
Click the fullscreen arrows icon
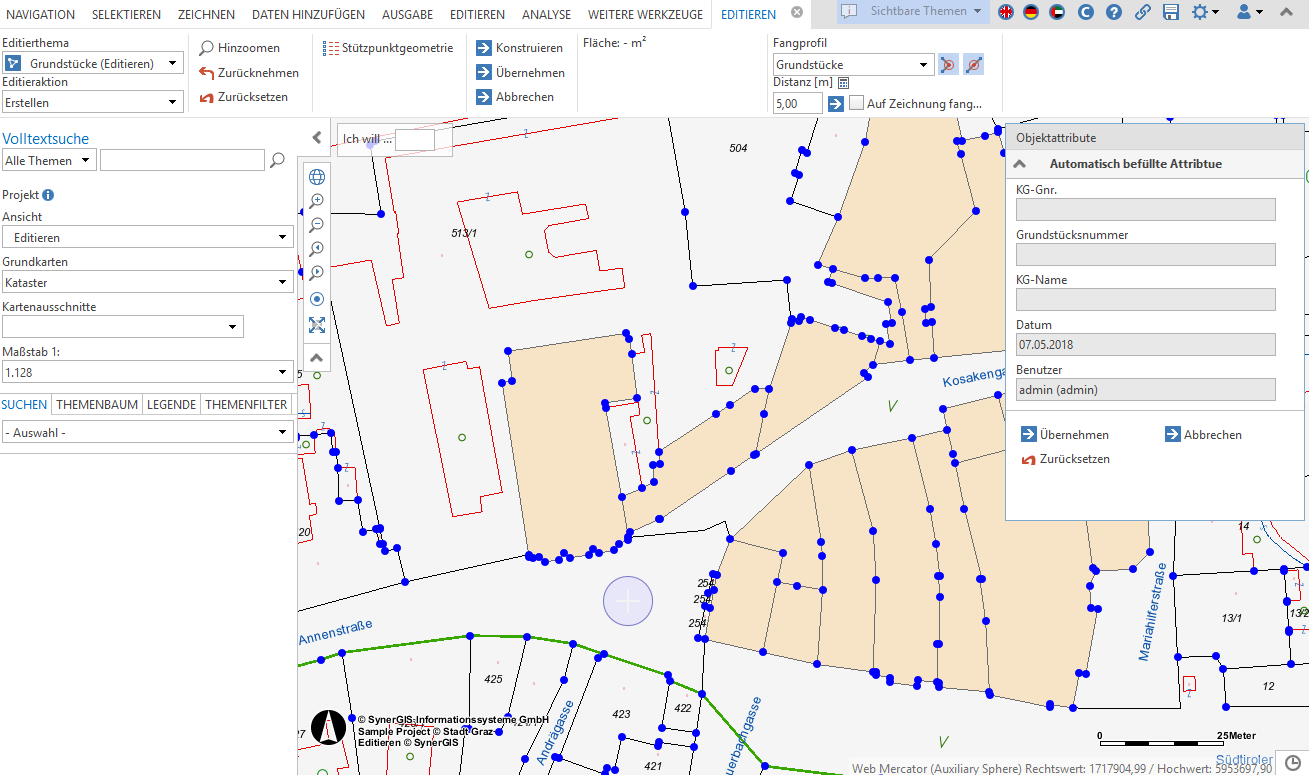pos(317,325)
